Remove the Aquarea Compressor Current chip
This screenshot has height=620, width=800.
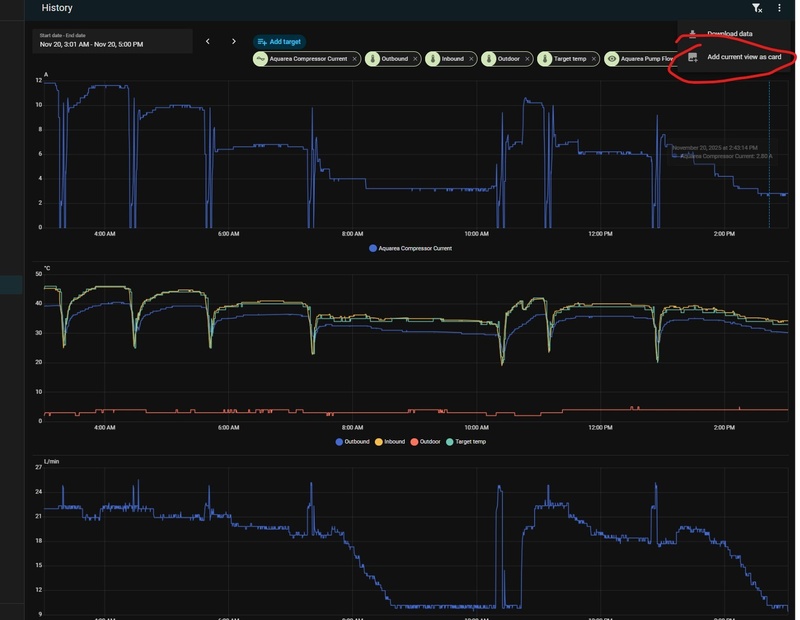click(355, 59)
